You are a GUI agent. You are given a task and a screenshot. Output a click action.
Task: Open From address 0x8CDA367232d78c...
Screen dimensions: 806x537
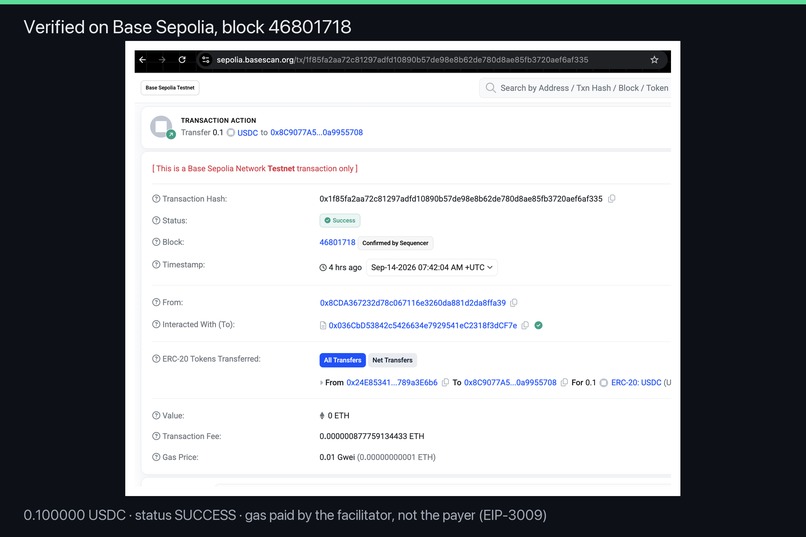click(413, 303)
